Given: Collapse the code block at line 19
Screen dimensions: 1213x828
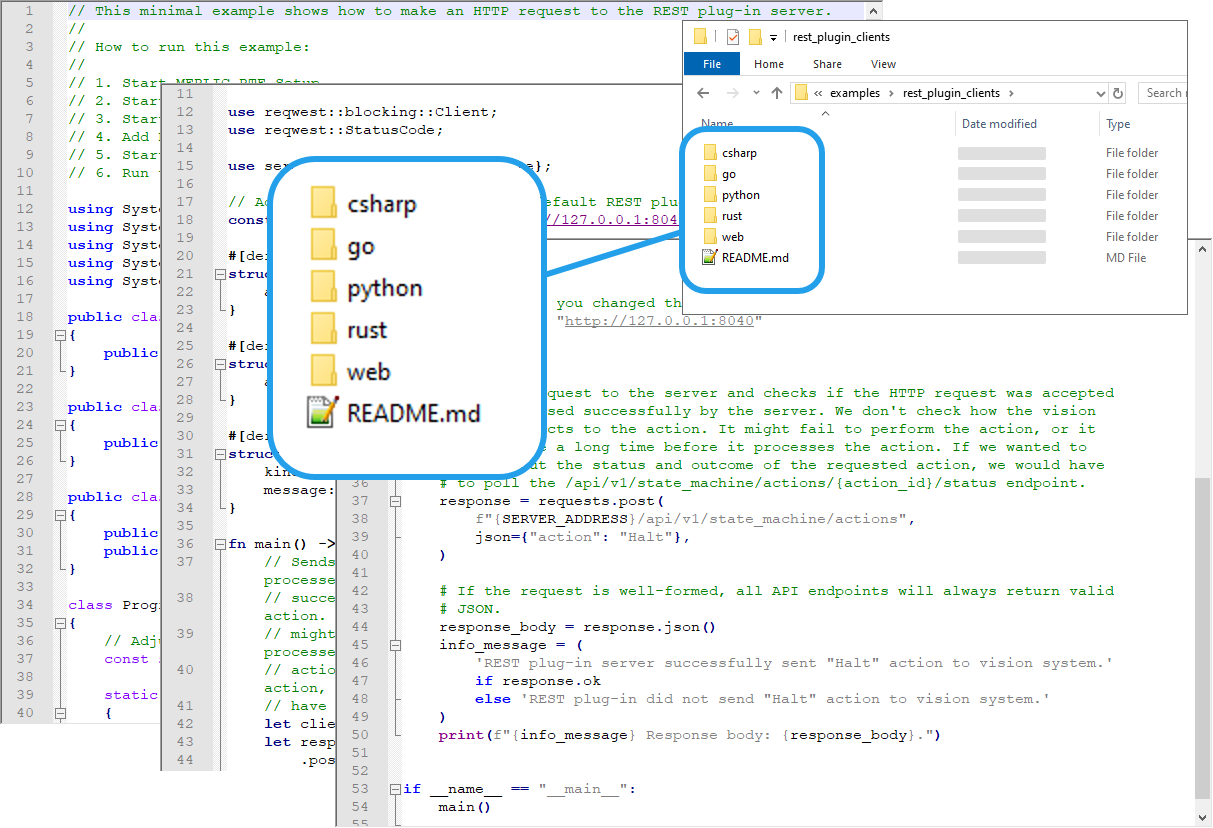Looking at the screenshot, I should tap(59, 335).
